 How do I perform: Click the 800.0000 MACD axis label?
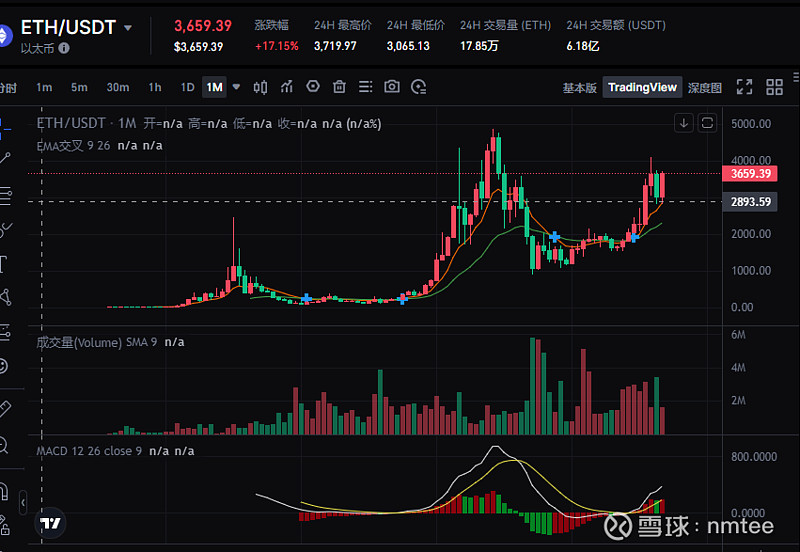[x=754, y=457]
